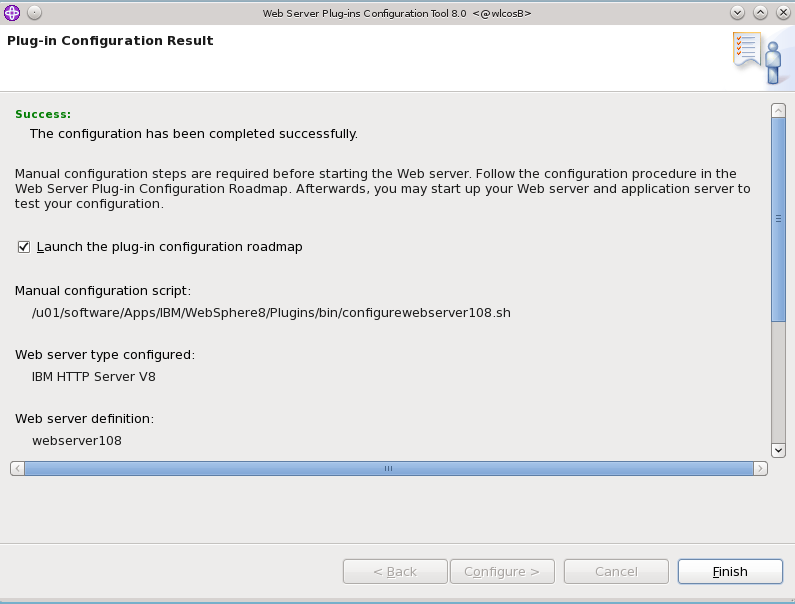The width and height of the screenshot is (795, 604).
Task: Click the Web server type configured label
Action: point(105,354)
